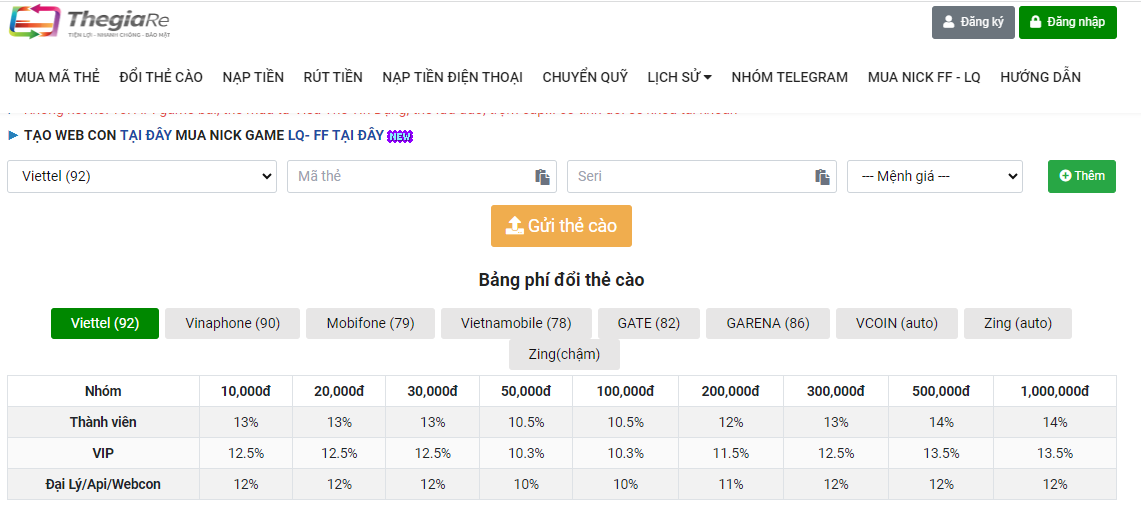Click the Đăng nhập login button

pyautogui.click(x=1067, y=22)
